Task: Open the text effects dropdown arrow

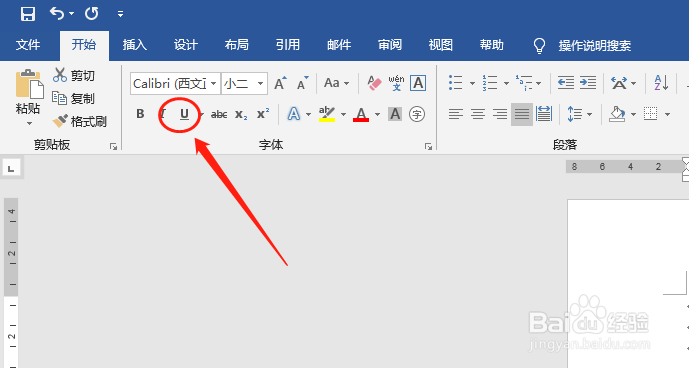Action: tap(308, 115)
